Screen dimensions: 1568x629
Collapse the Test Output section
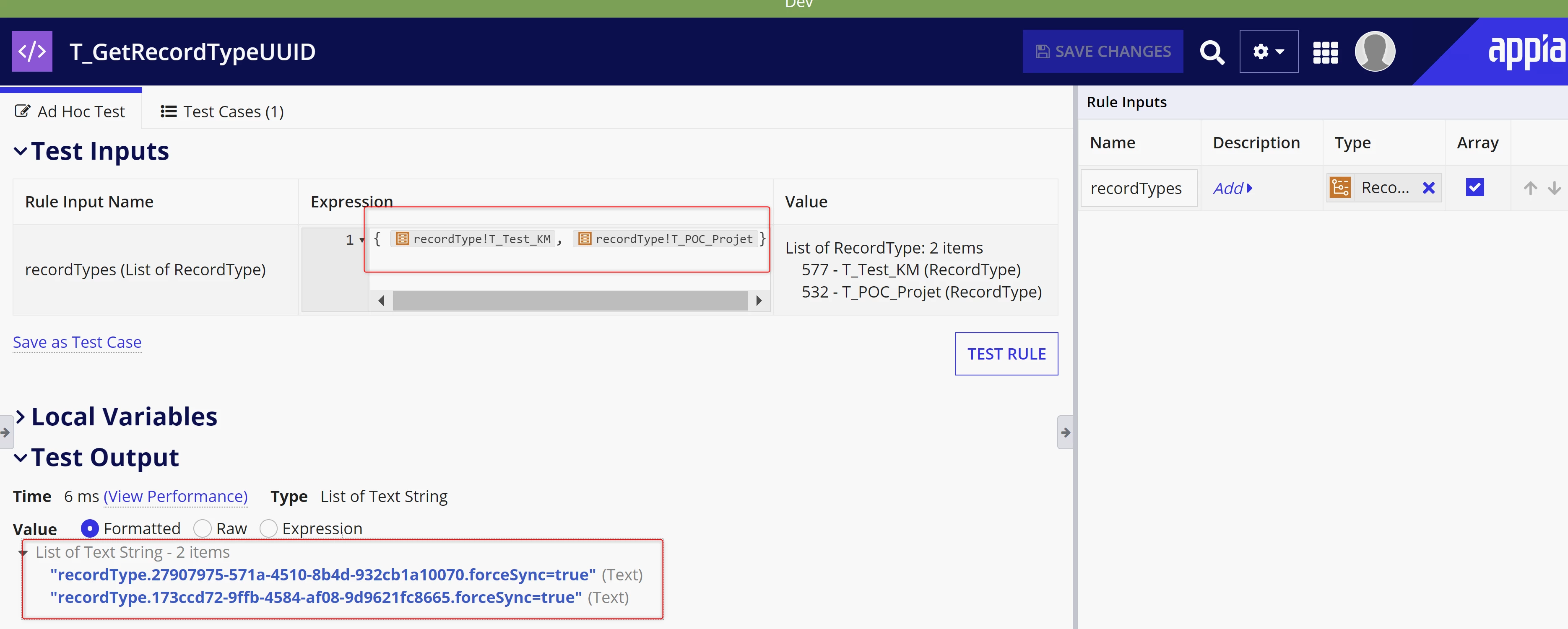[x=20, y=458]
